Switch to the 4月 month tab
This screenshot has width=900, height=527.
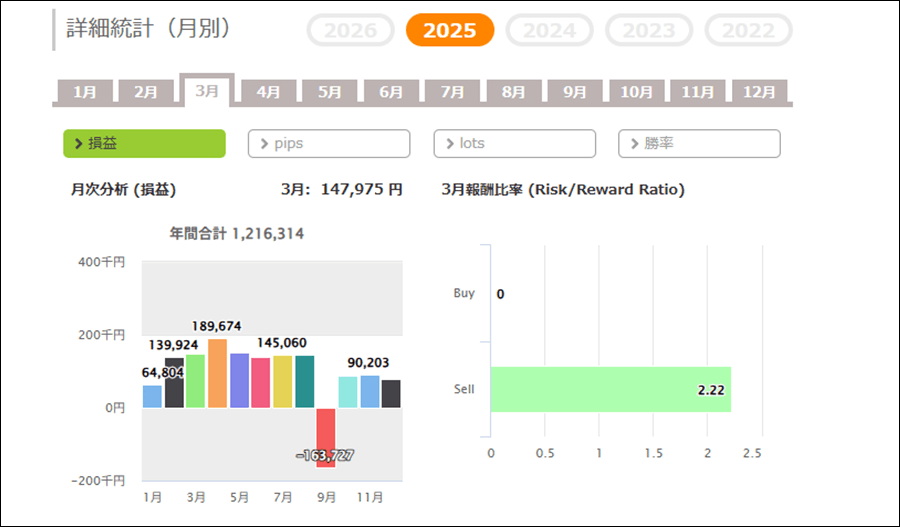tap(268, 92)
